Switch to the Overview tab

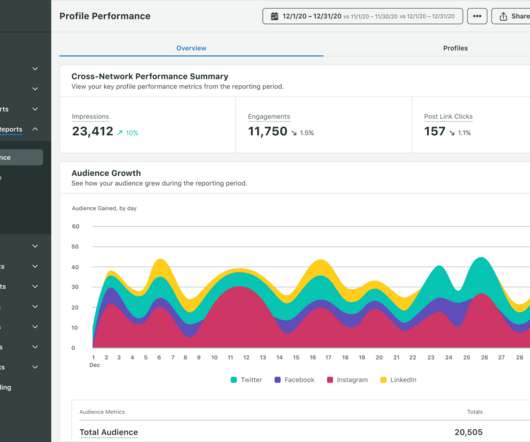coord(191,48)
